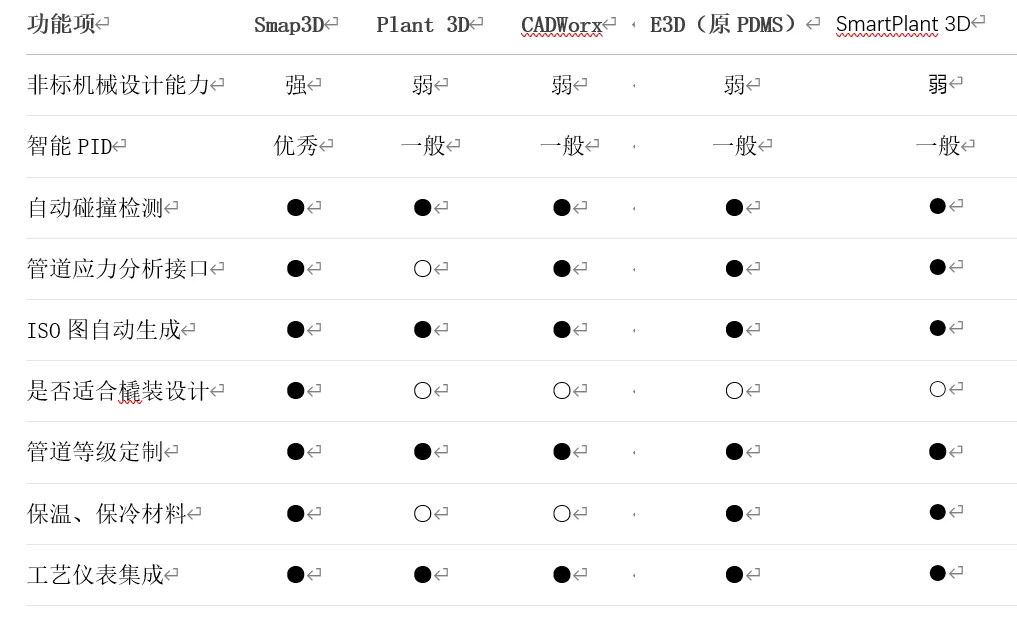
Task: Click the empty circle for Plant 3D 管道应力分析接口
Action: (422, 269)
